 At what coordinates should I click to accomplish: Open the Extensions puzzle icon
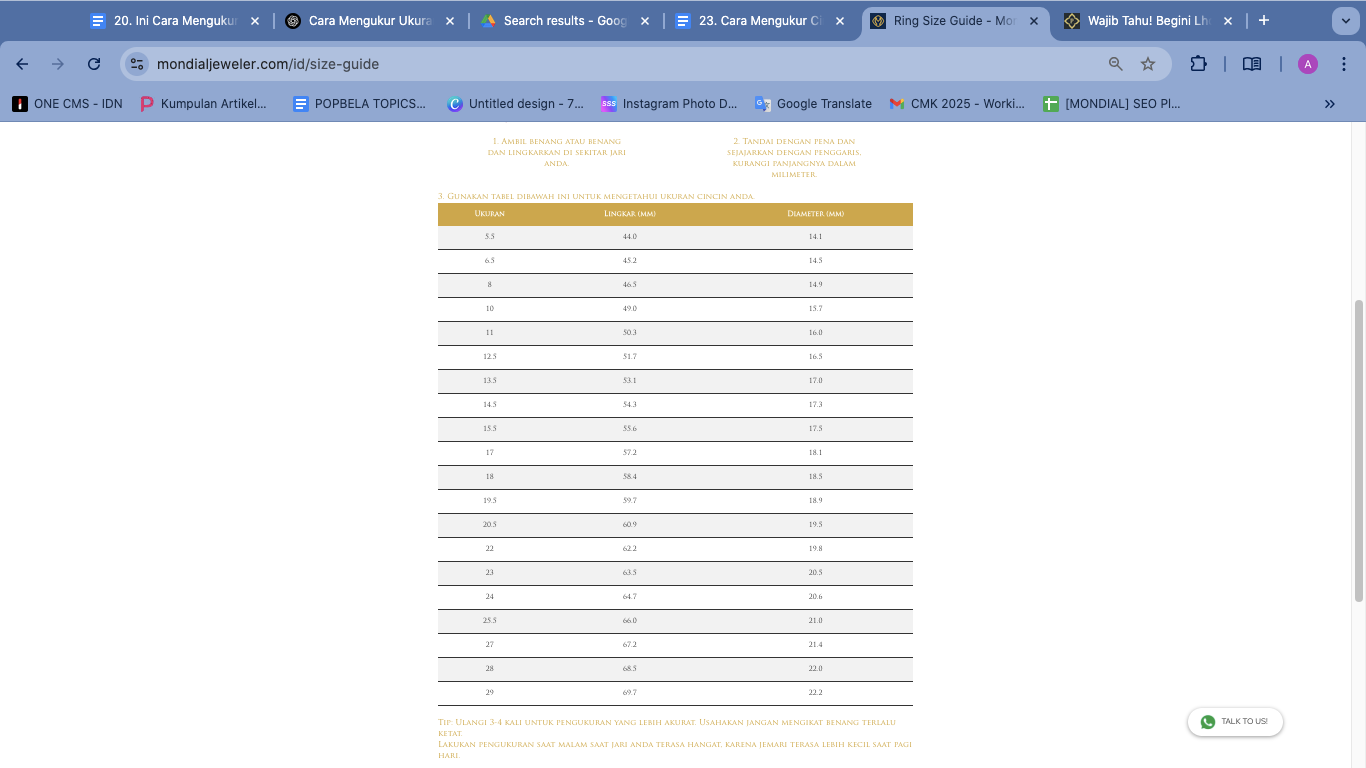(x=1198, y=64)
